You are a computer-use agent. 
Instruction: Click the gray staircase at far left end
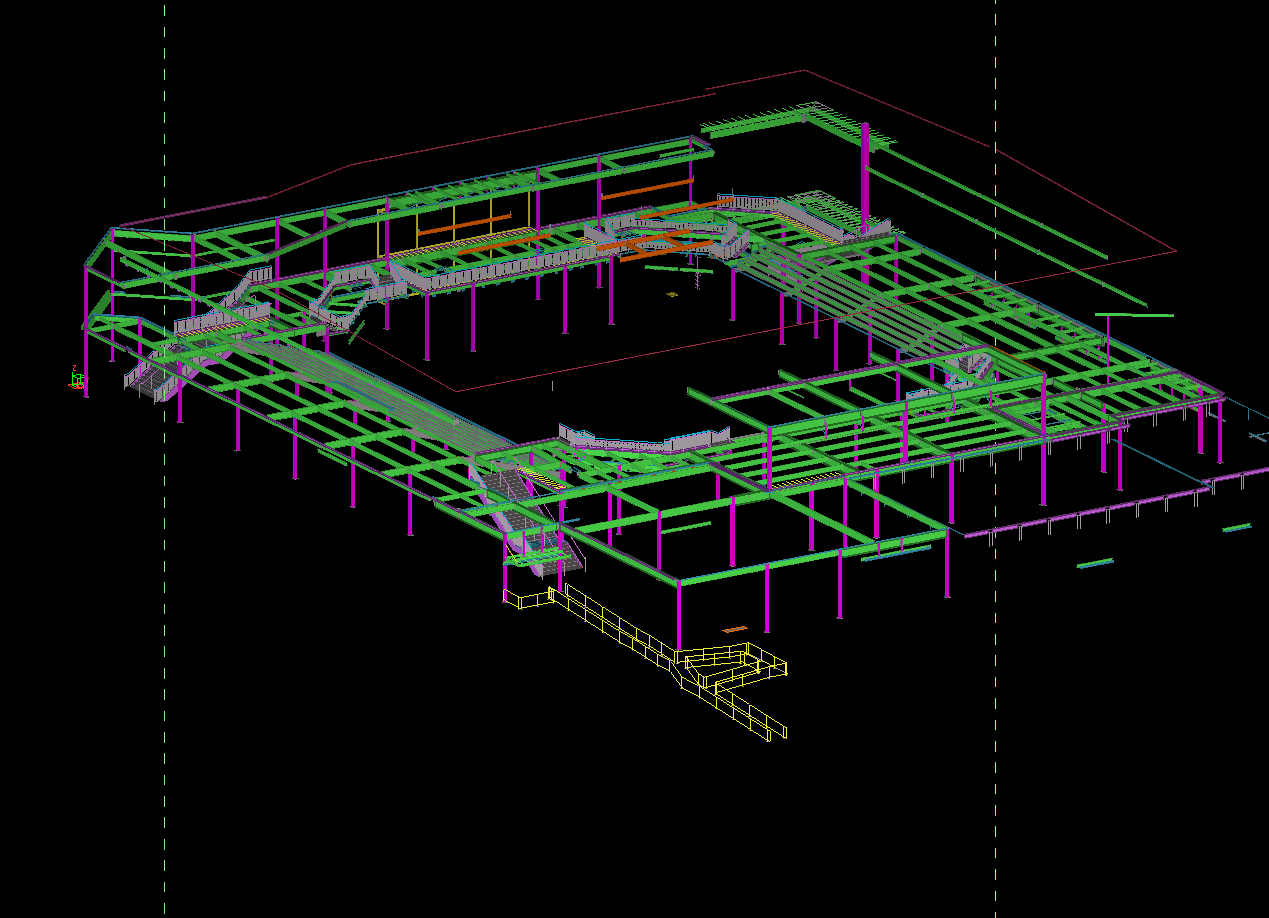point(148,379)
